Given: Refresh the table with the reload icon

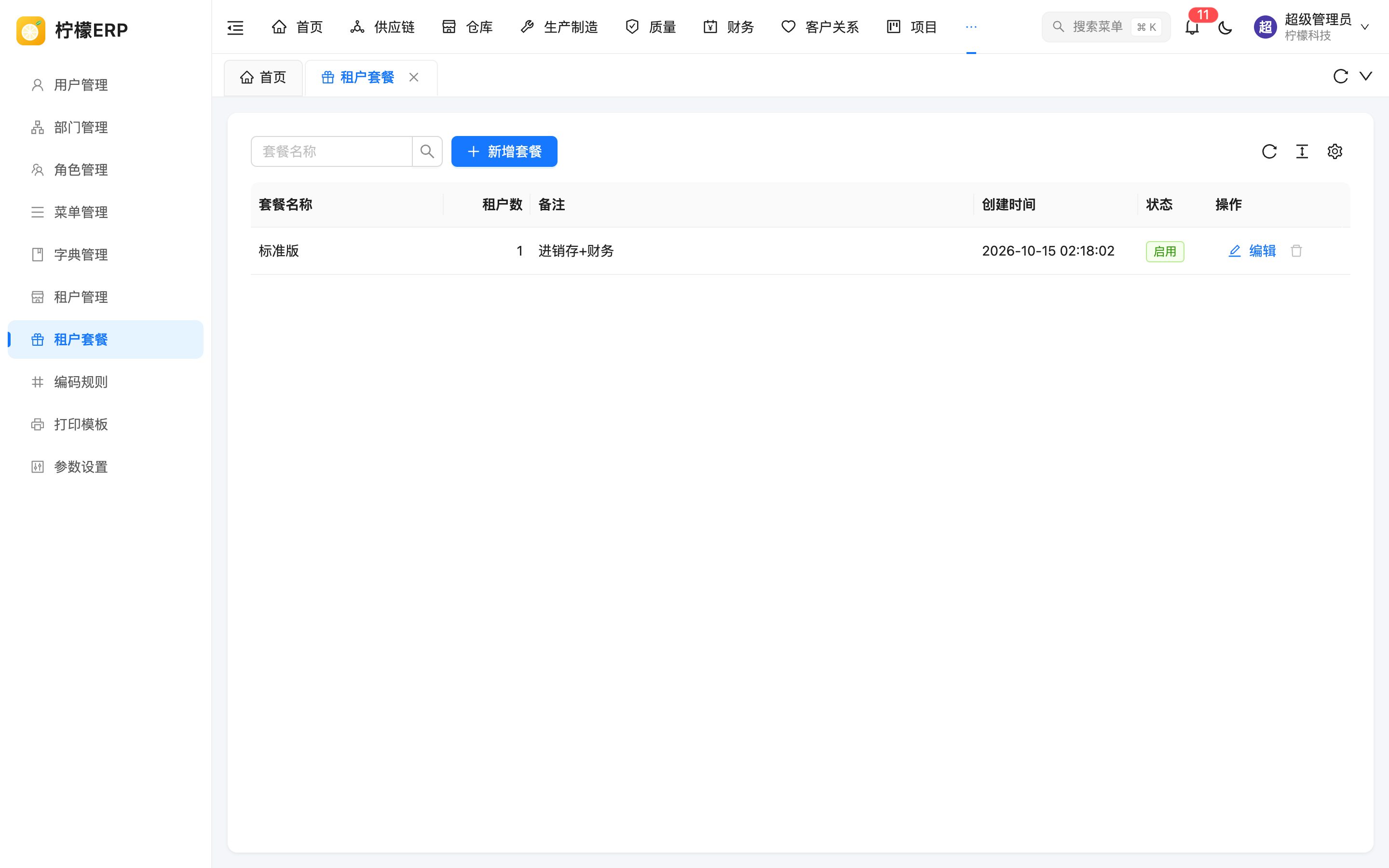Looking at the screenshot, I should [x=1269, y=151].
